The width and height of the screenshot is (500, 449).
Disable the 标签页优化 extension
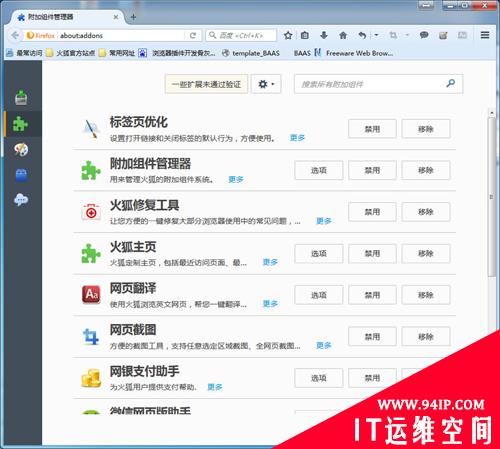372,129
